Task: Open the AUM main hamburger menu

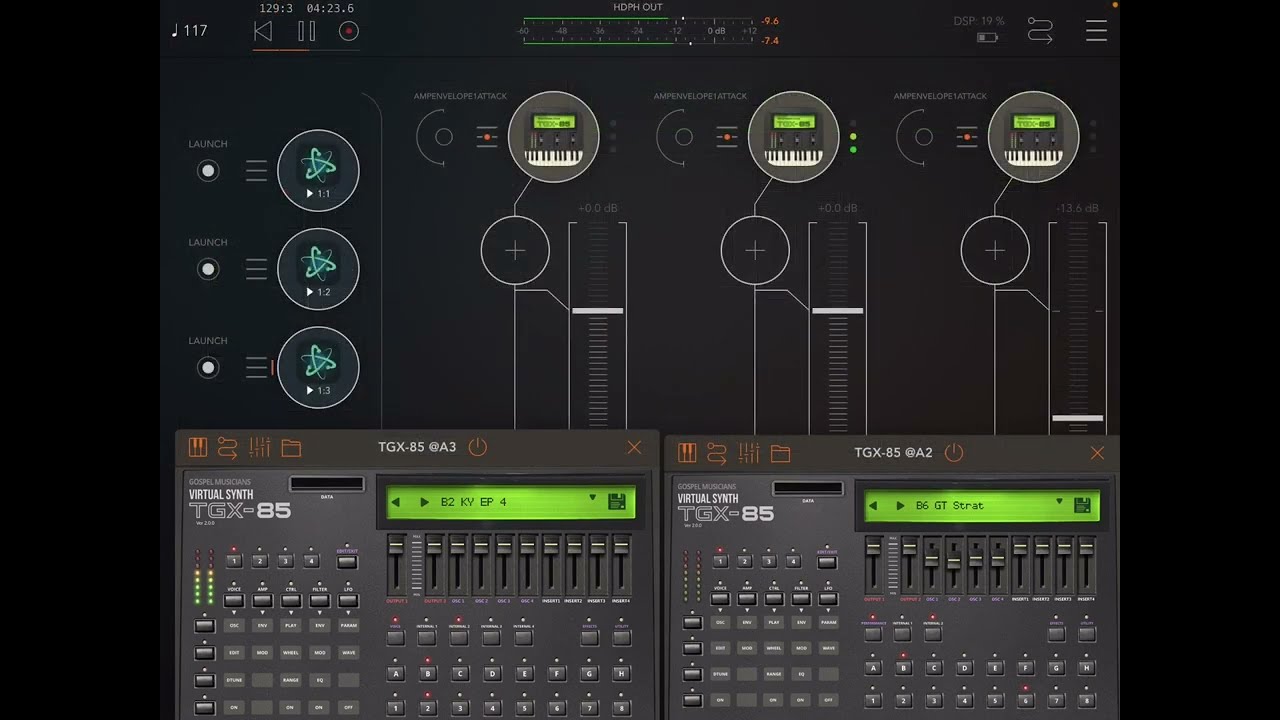Action: coord(1096,31)
